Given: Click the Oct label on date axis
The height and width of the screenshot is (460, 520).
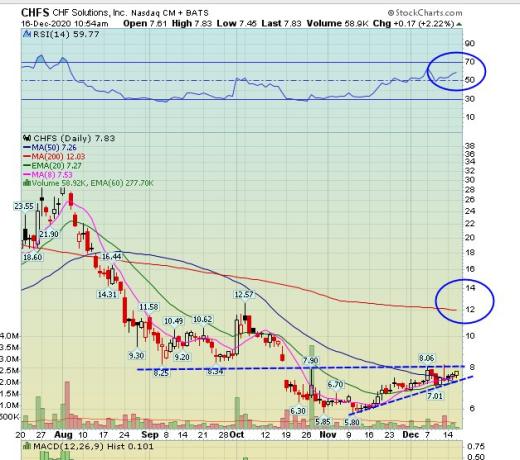Looking at the screenshot, I should click(237, 435).
